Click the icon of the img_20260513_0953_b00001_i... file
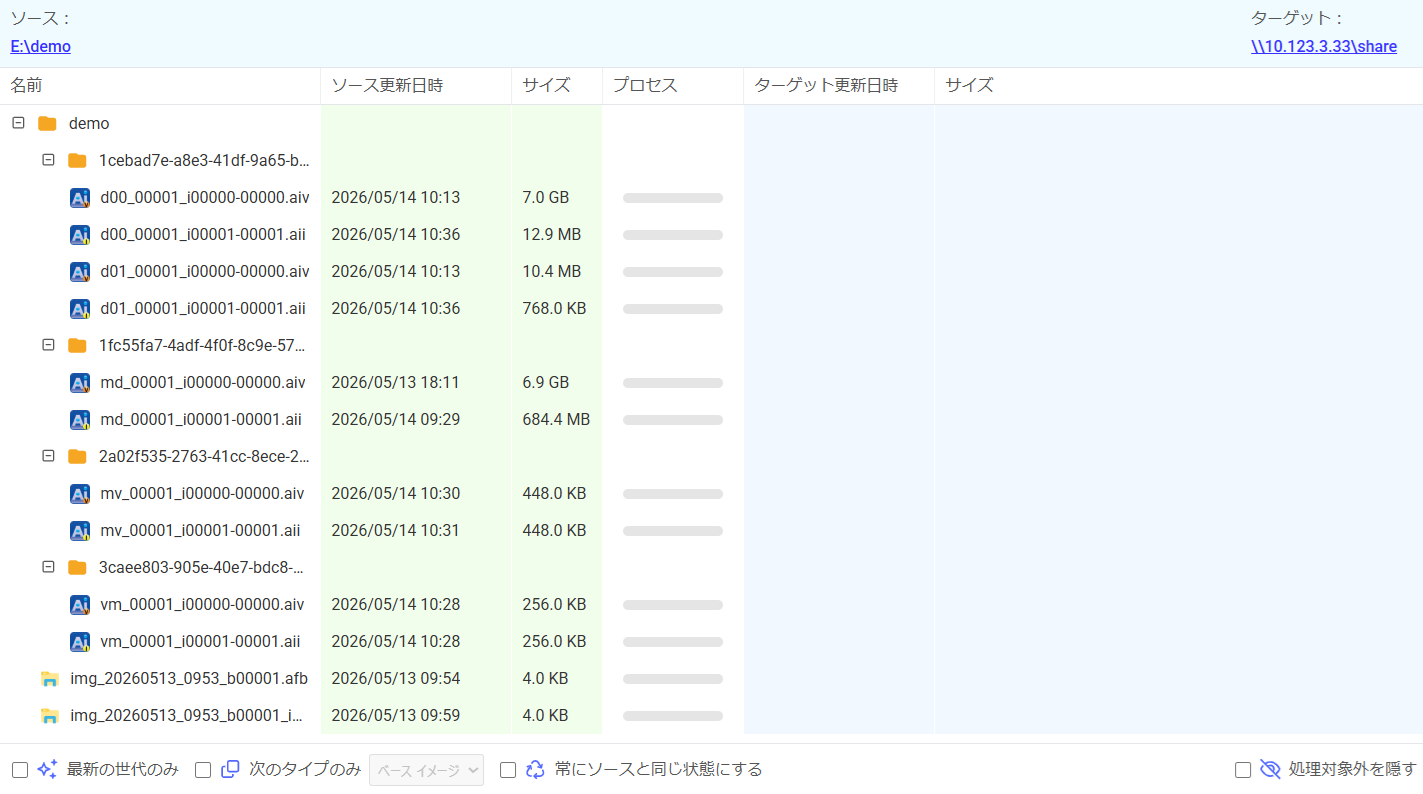Viewport: 1423px width, 794px height. point(49,716)
